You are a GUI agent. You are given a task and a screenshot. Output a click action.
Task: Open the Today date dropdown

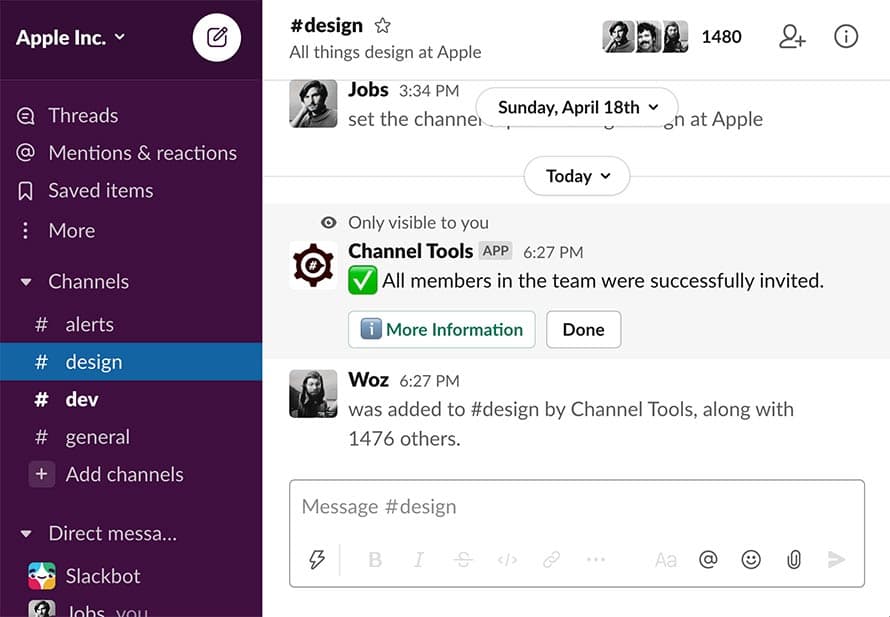(577, 176)
